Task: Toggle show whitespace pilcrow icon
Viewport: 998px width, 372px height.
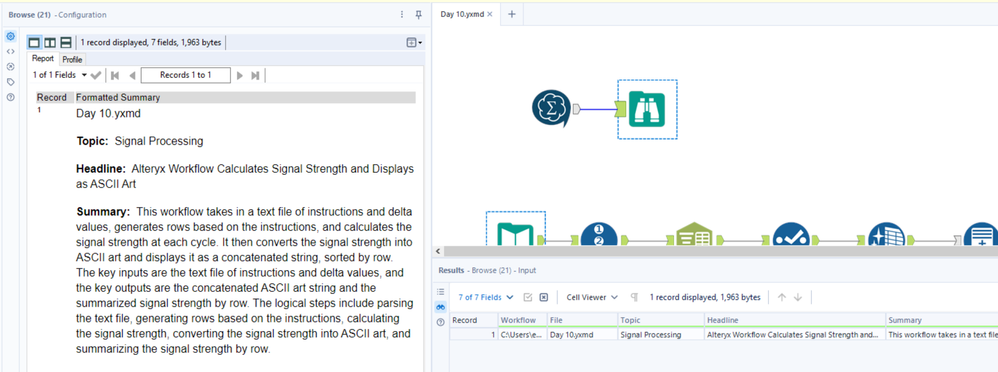Action: point(634,297)
